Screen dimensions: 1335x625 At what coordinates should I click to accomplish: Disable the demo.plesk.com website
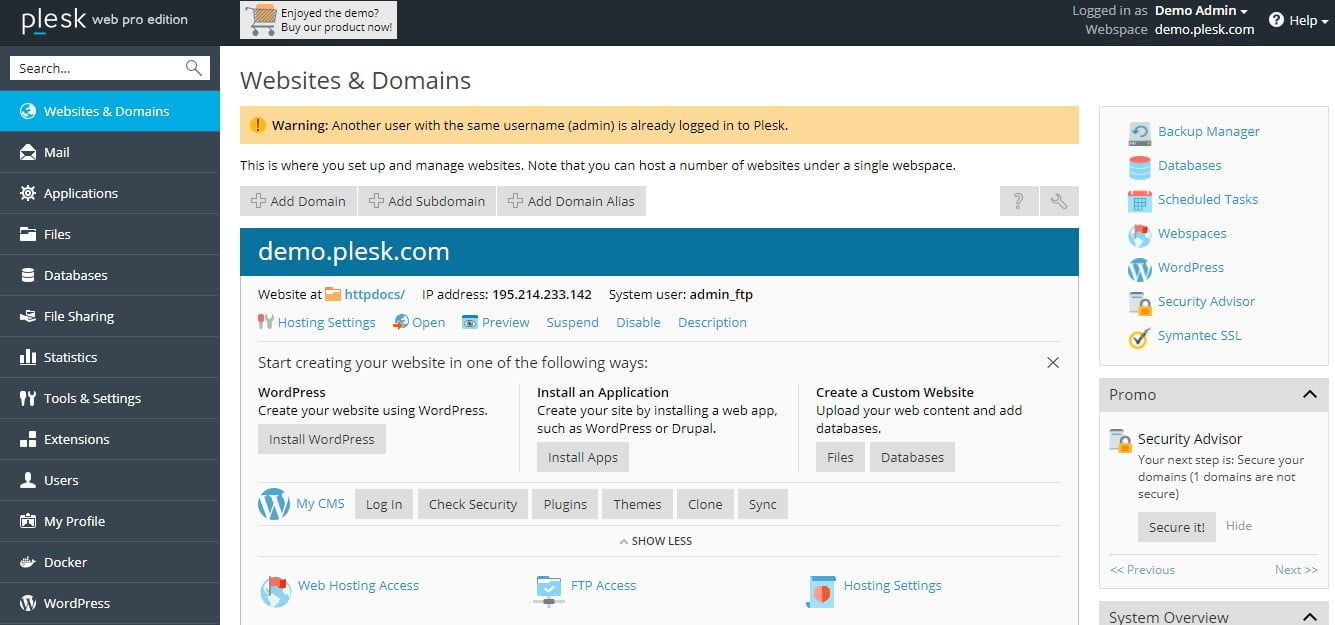pos(638,322)
